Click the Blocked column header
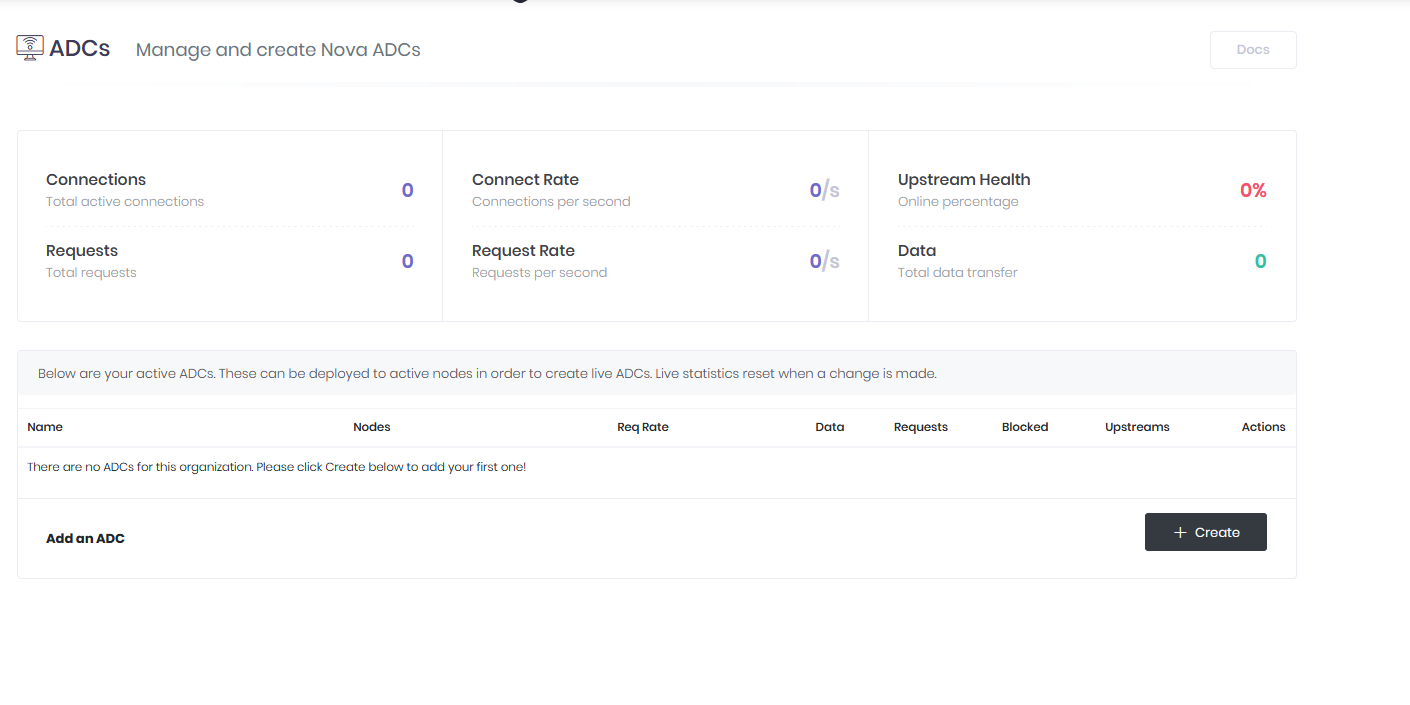This screenshot has height=705, width=1410. pos(1025,427)
